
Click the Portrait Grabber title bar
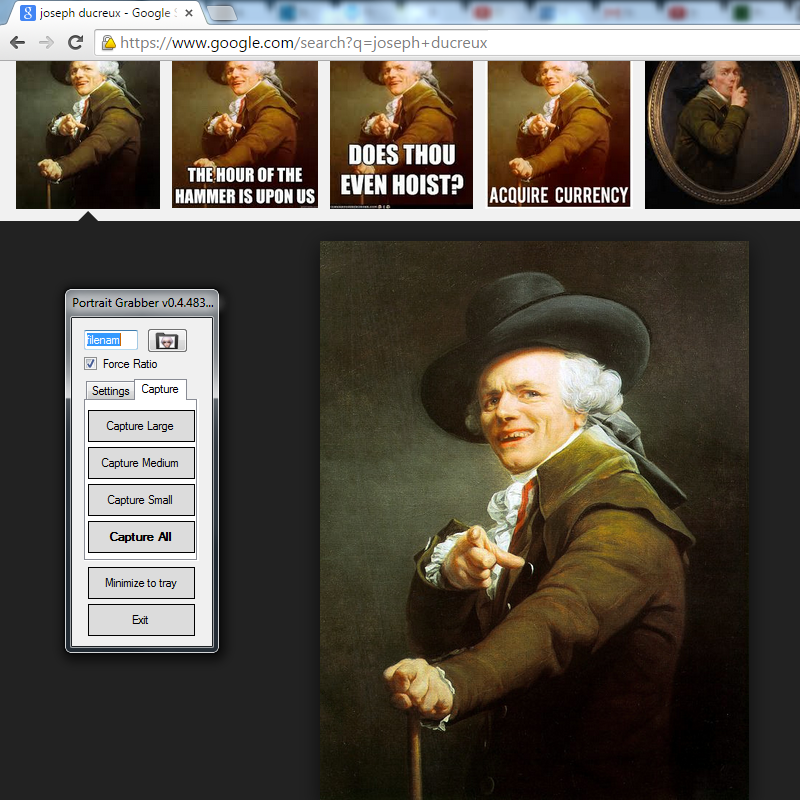tap(142, 303)
